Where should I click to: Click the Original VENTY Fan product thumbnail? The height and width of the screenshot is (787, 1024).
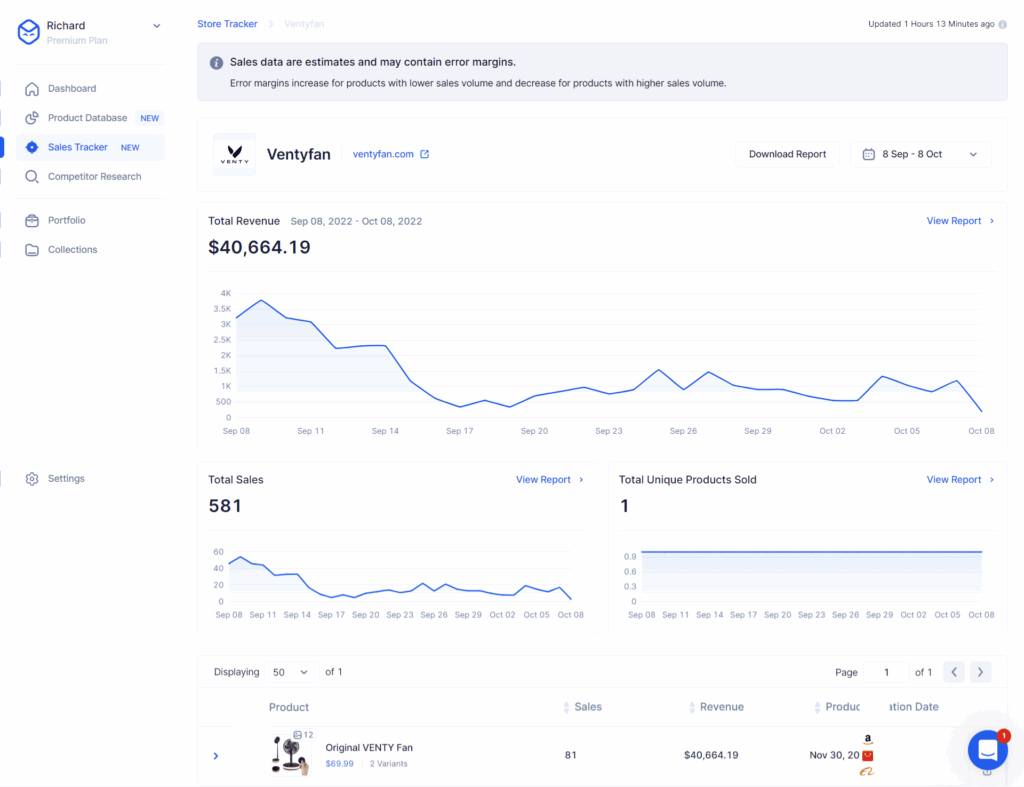click(x=291, y=755)
